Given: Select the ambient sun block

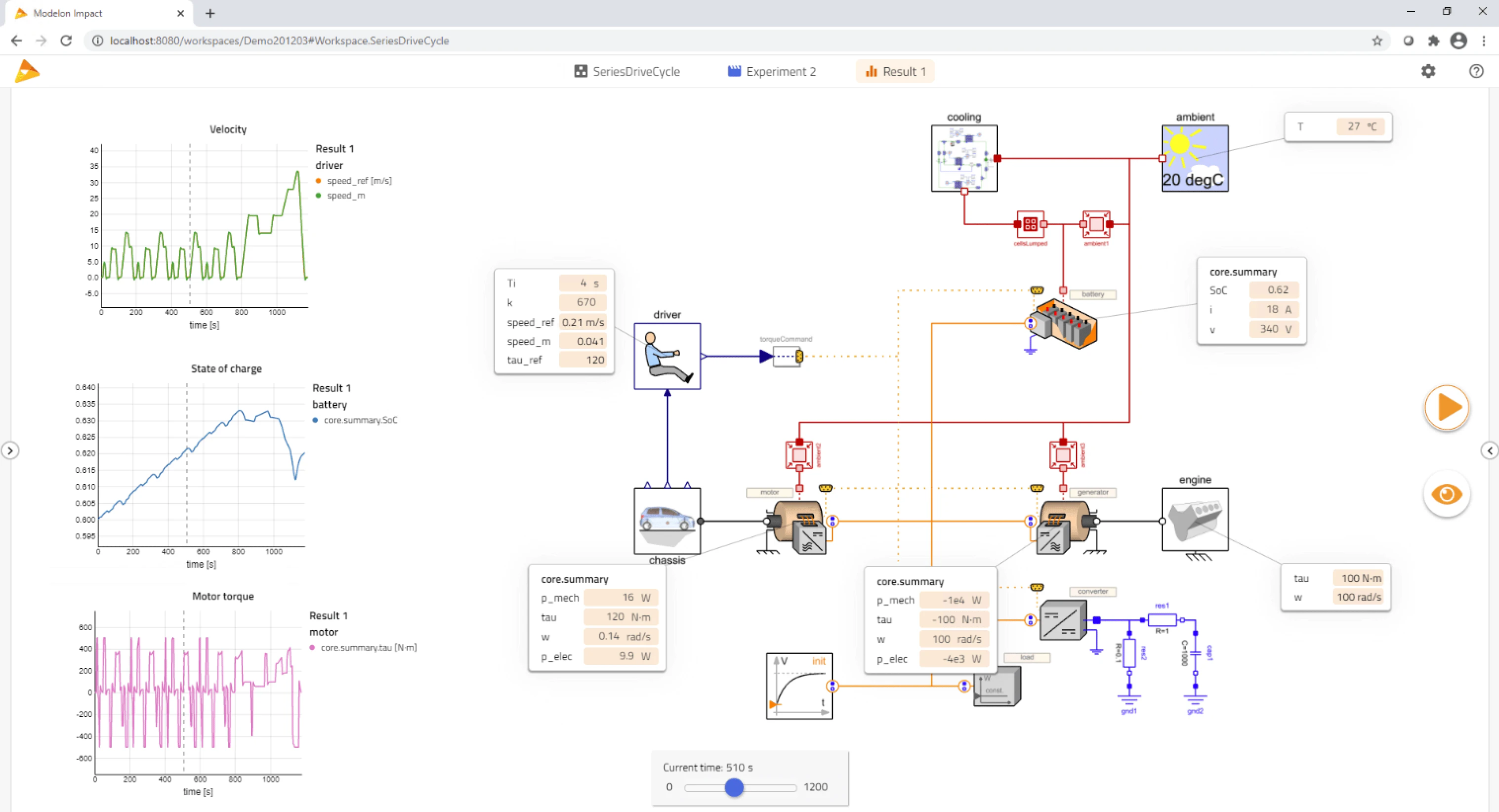Looking at the screenshot, I should point(1195,158).
